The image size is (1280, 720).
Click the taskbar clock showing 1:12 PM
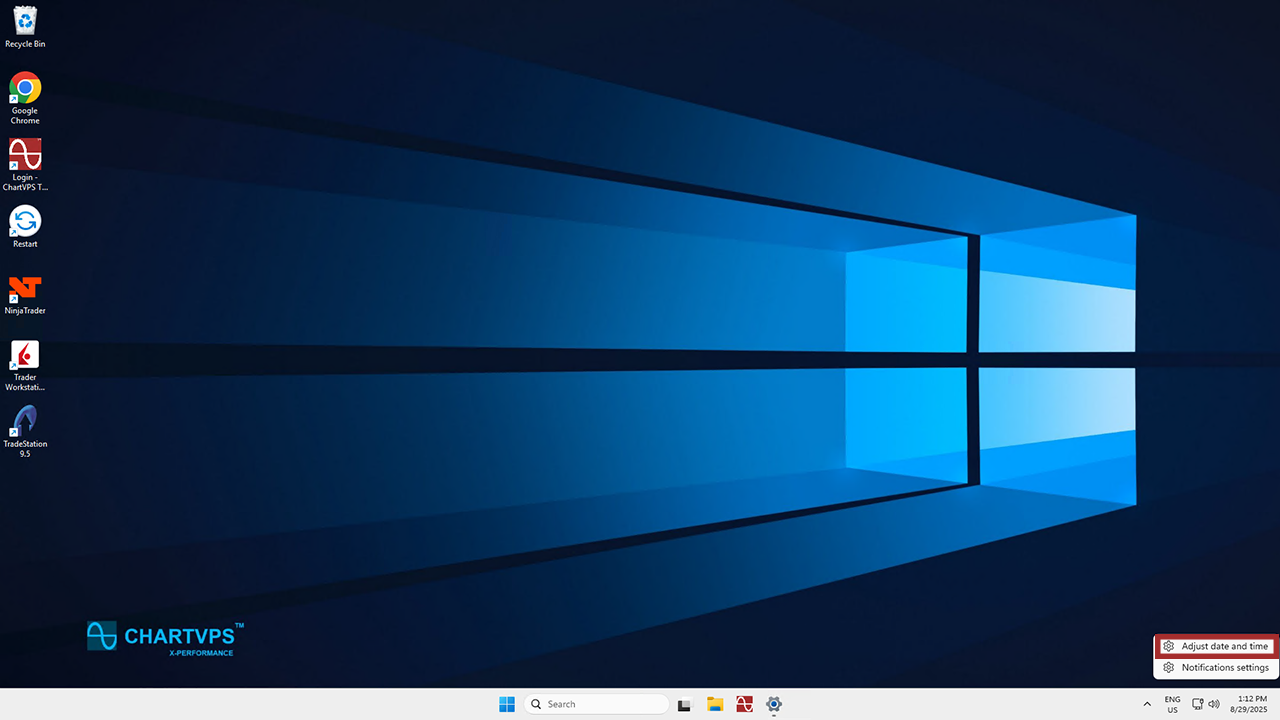click(x=1251, y=704)
